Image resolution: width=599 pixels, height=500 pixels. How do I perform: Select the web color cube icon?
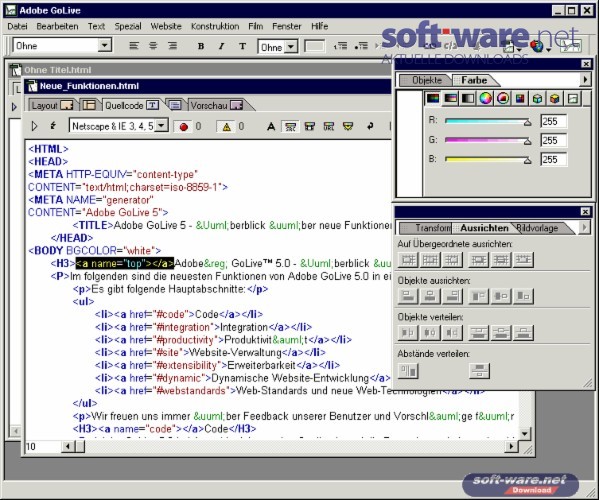click(x=537, y=99)
